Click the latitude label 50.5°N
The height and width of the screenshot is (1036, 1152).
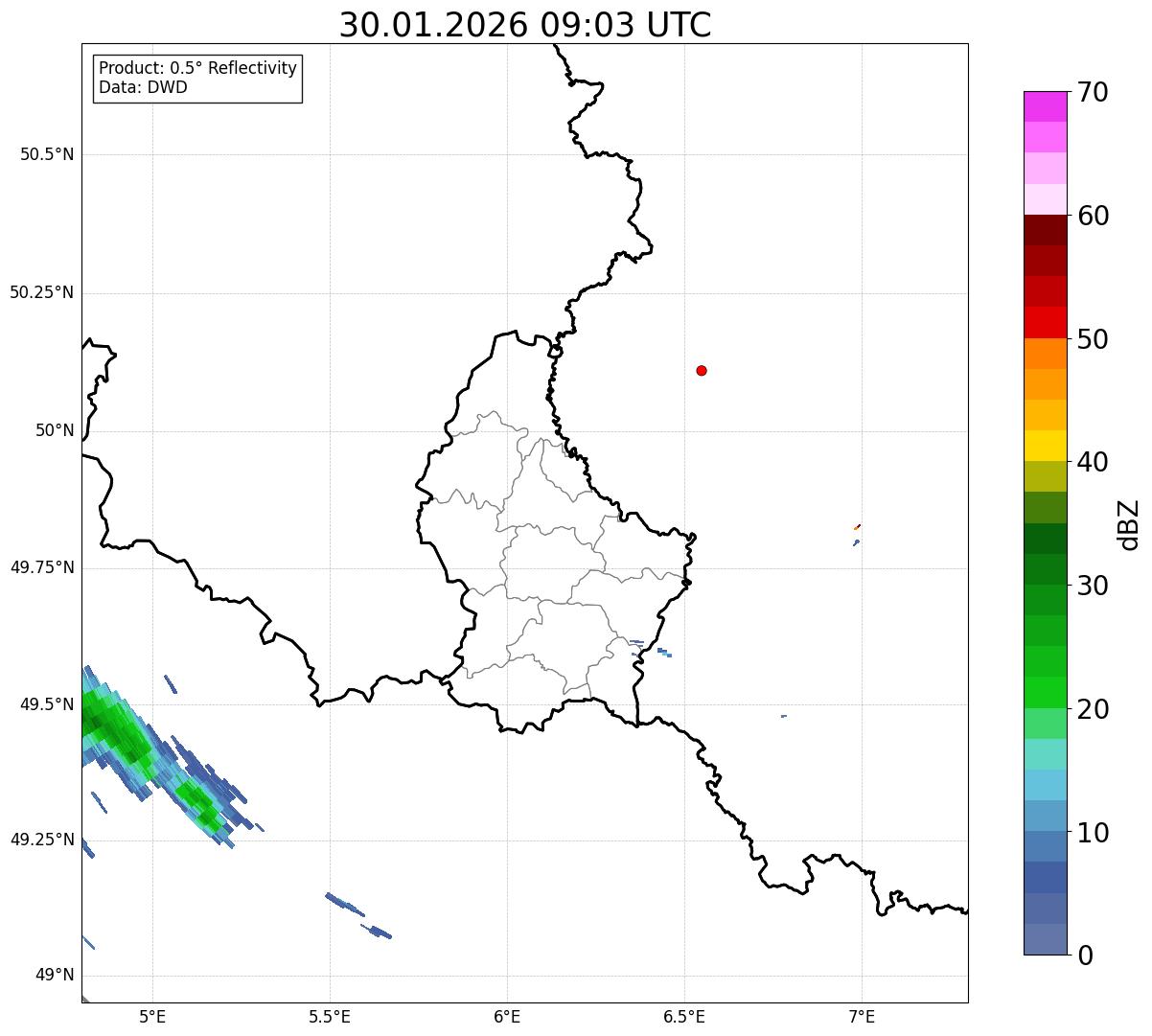tap(47, 154)
